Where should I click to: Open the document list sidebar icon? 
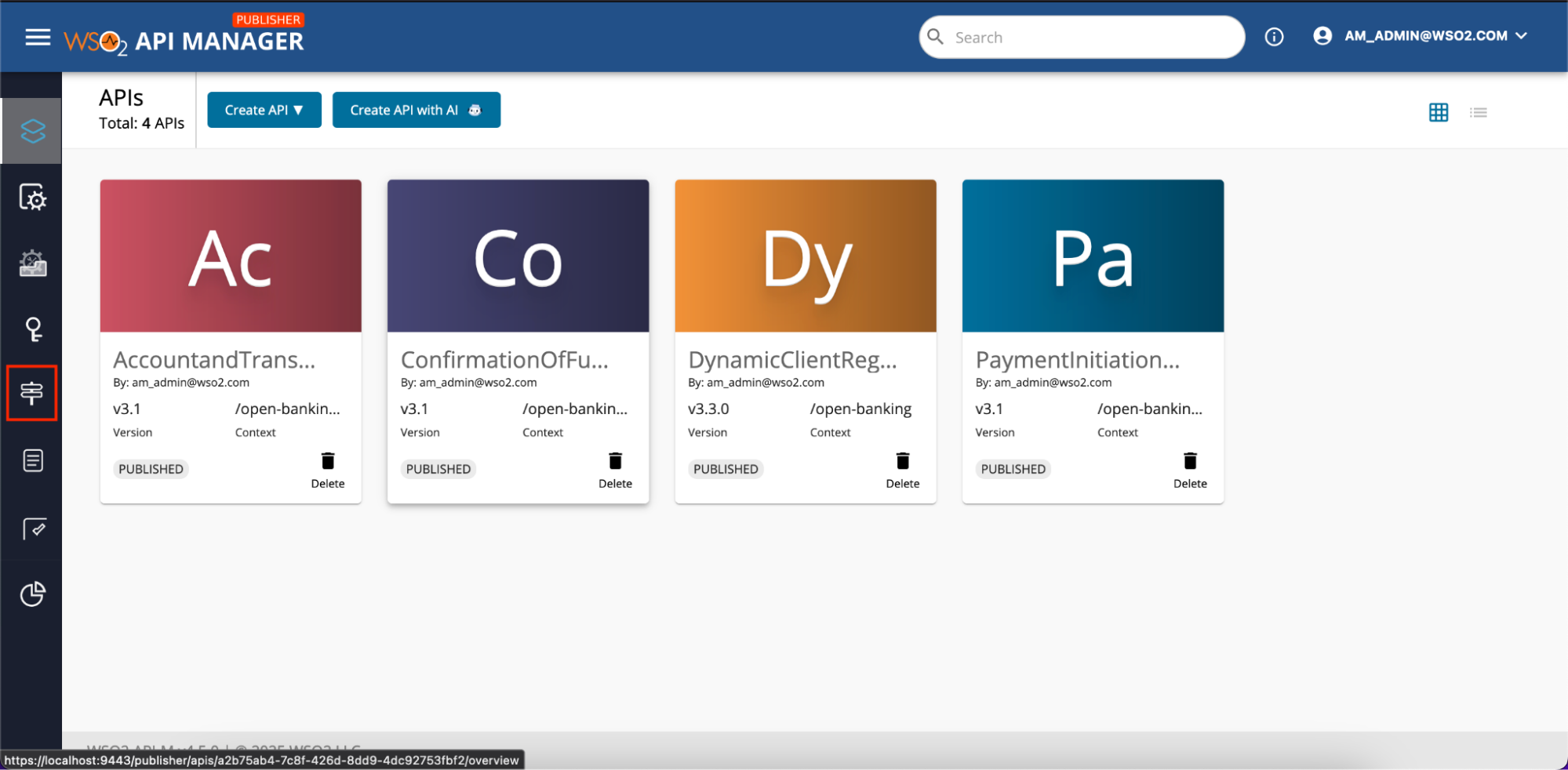33,460
